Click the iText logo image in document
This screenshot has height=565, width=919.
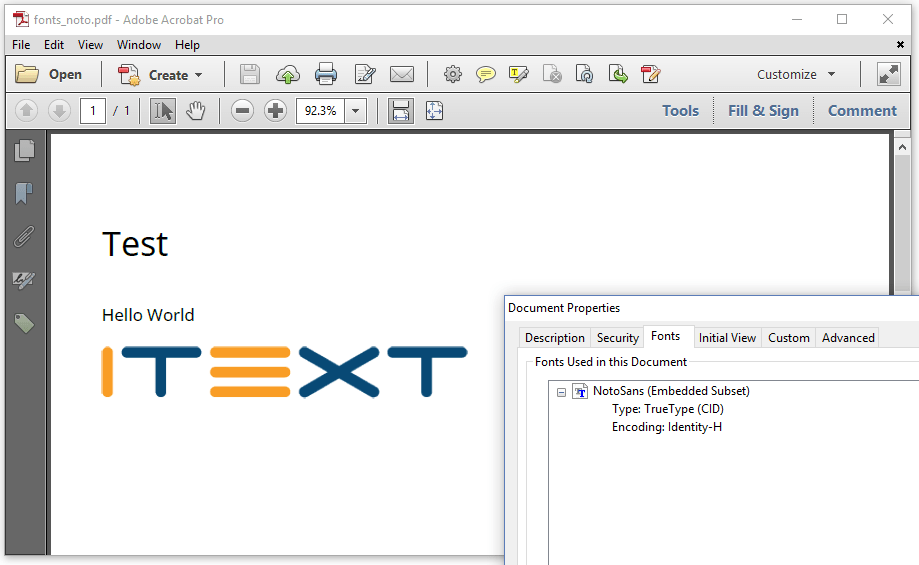pos(284,372)
